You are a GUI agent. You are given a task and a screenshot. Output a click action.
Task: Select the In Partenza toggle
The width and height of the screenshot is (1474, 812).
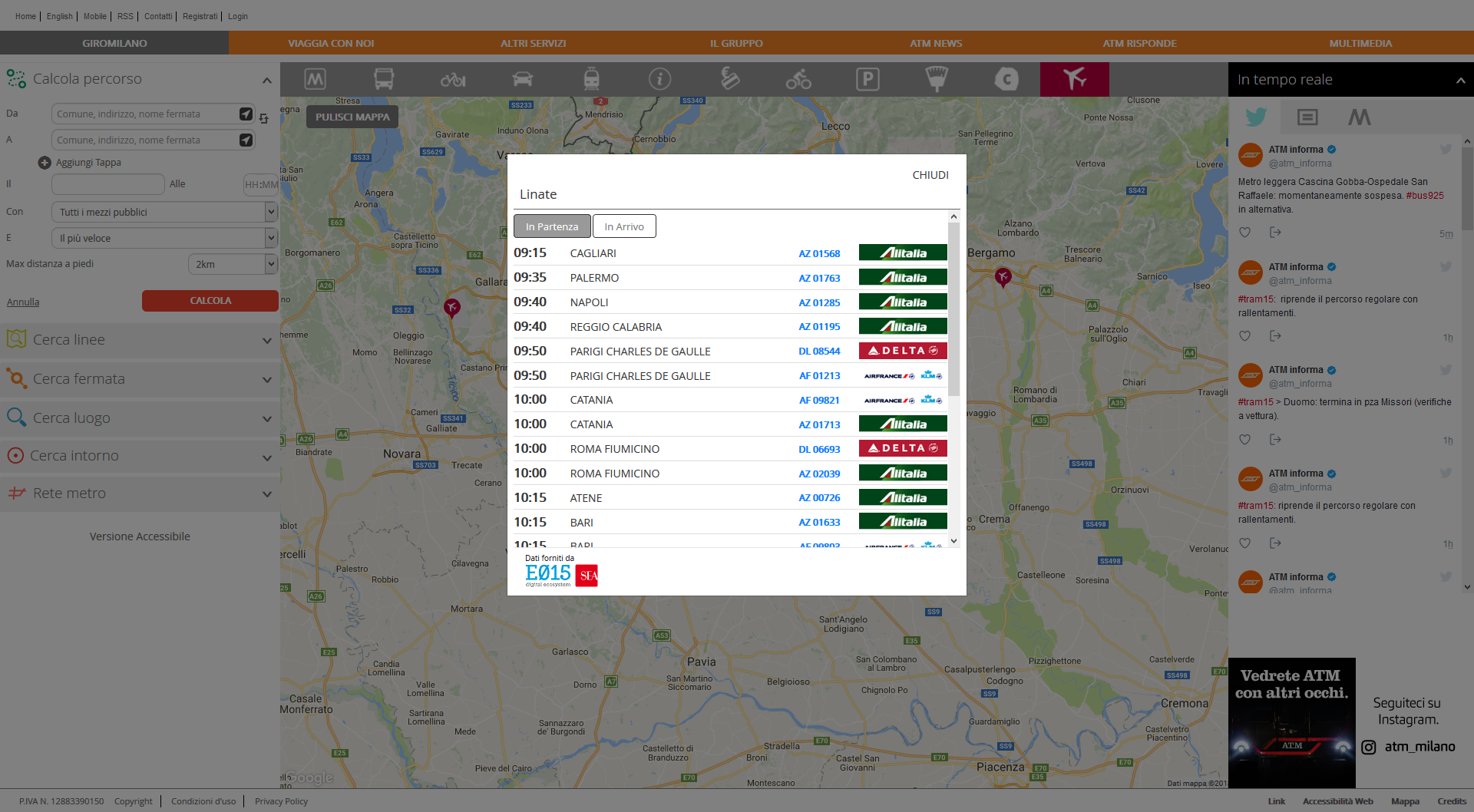click(552, 226)
